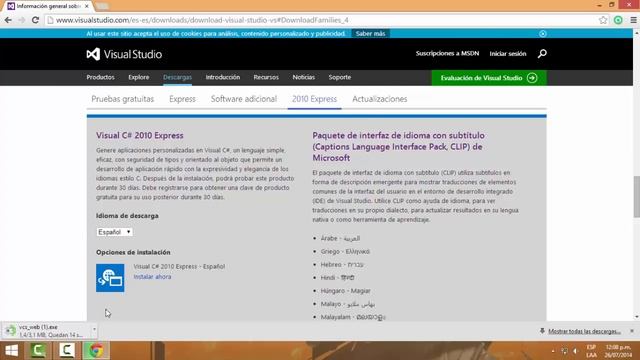Viewport: 640px width, 360px height.
Task: Click Visual C# 2010 Express - Español text
Action: 179,267
